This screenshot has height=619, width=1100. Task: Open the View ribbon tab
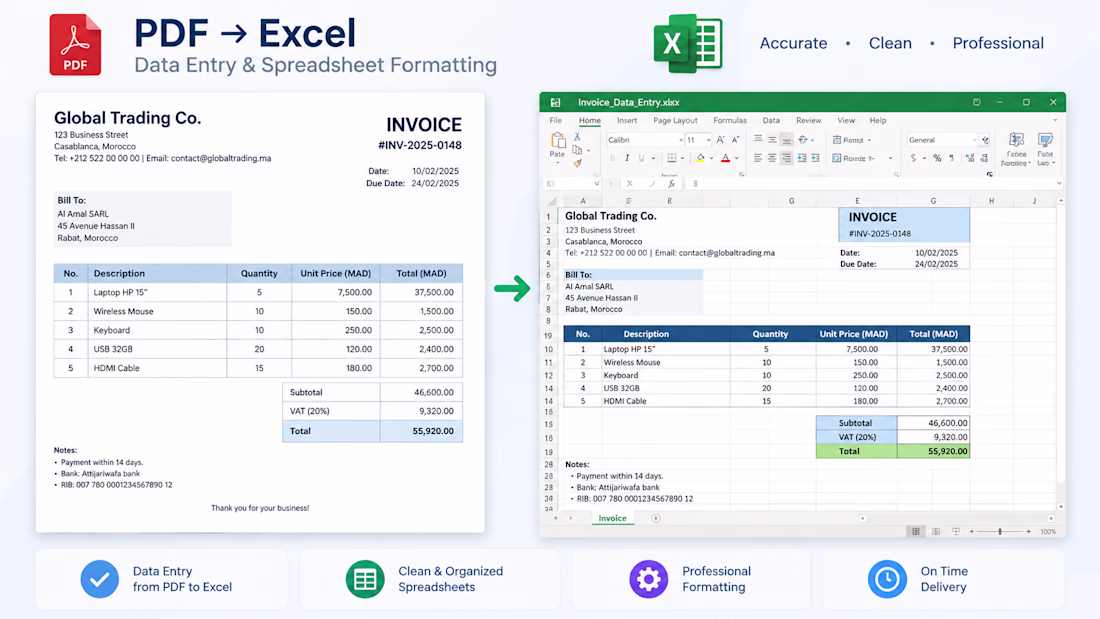tap(846, 121)
